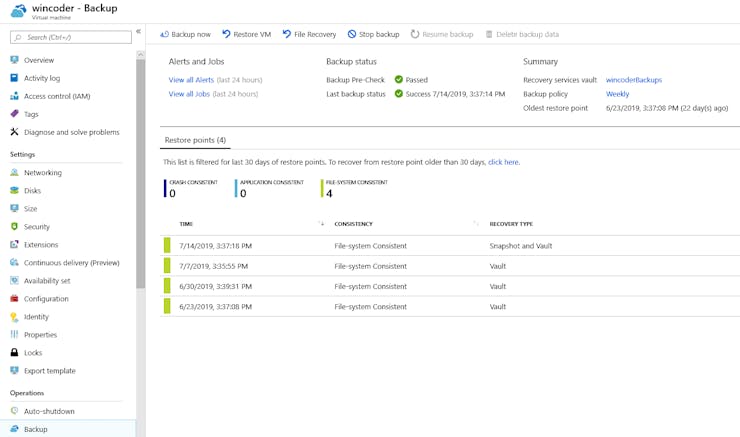This screenshot has height=437, width=740.
Task: Open Networking settings in the sidebar
Action: (x=42, y=173)
